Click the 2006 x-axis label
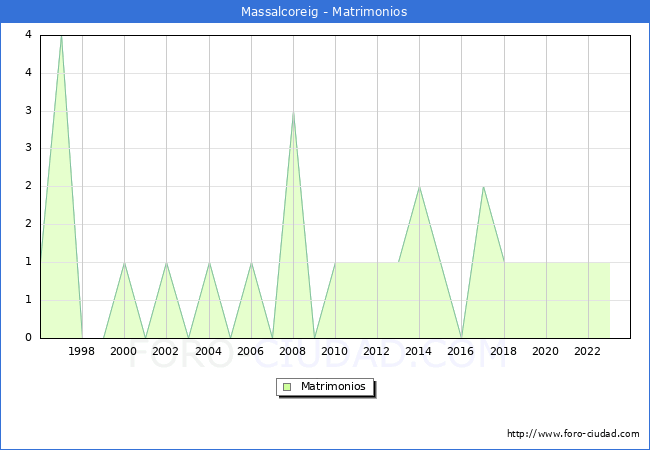 [250, 351]
